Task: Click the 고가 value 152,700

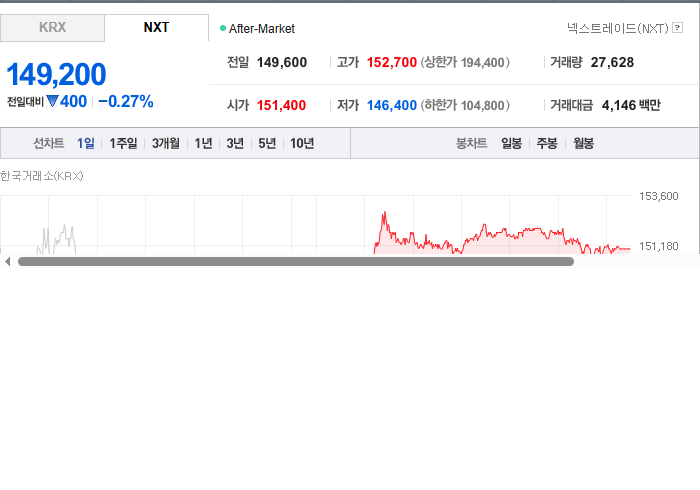Action: (x=392, y=62)
